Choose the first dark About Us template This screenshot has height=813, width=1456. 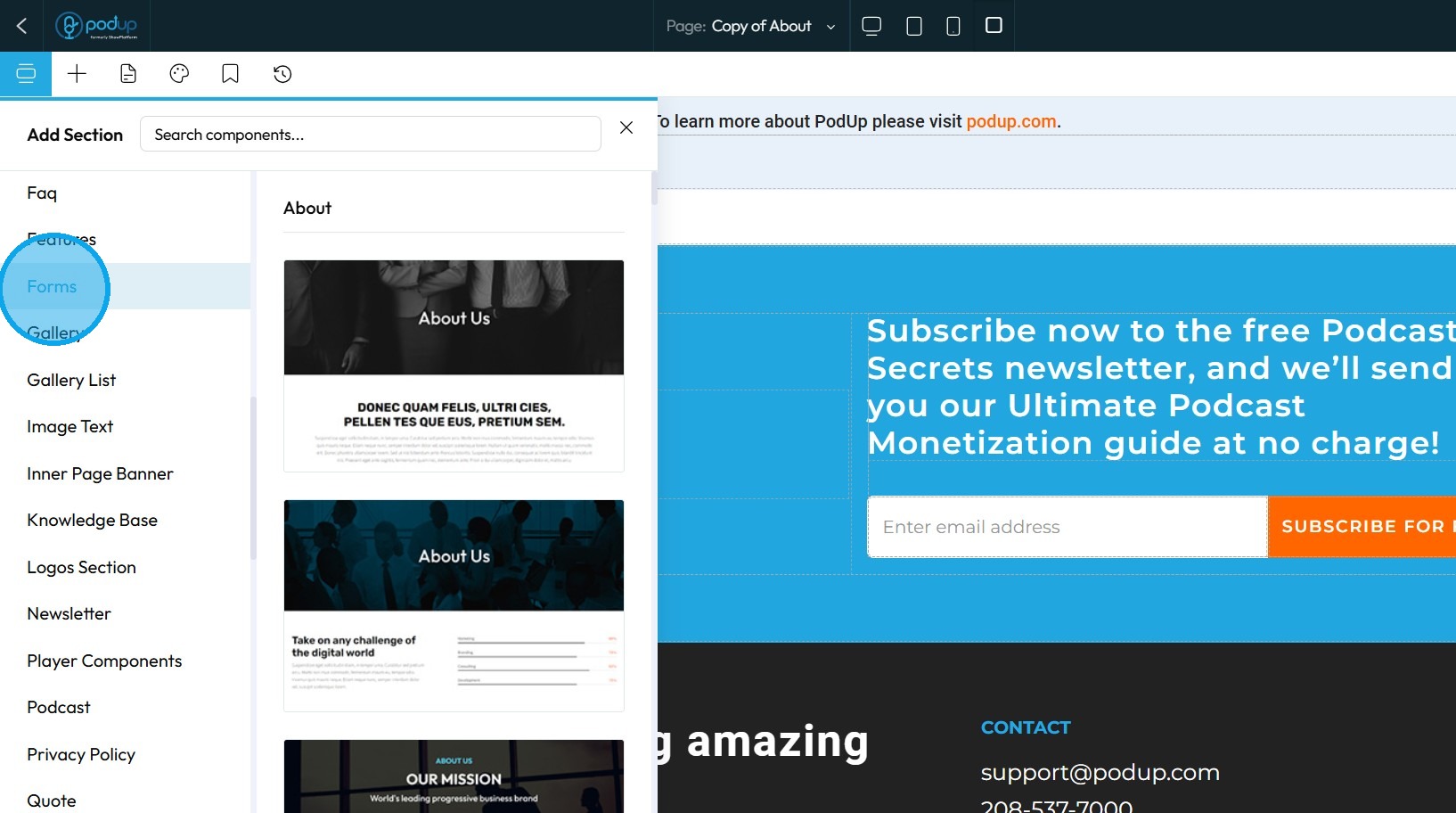(x=454, y=365)
